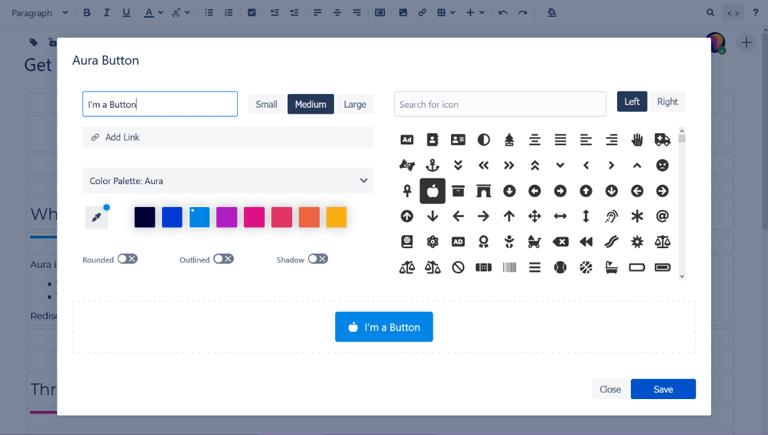This screenshot has width=768, height=435.
Task: Click the icon list scroll-up arrow
Action: [x=682, y=131]
